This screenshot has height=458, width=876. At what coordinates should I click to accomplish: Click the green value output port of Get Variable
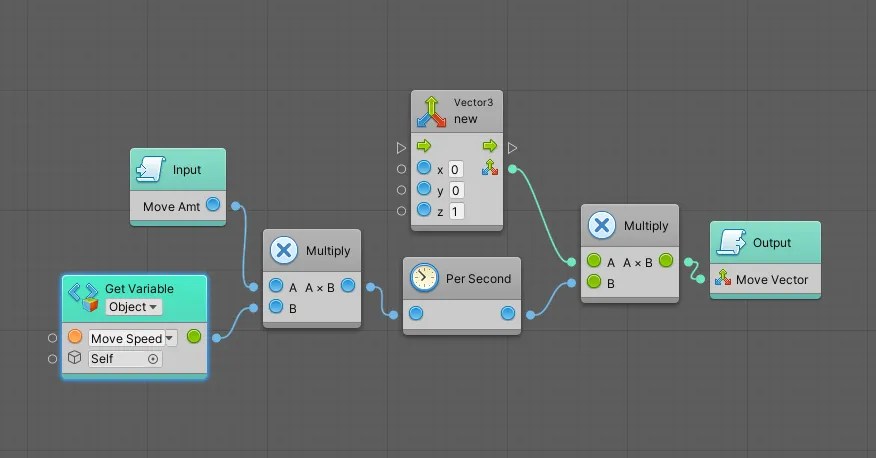194,336
